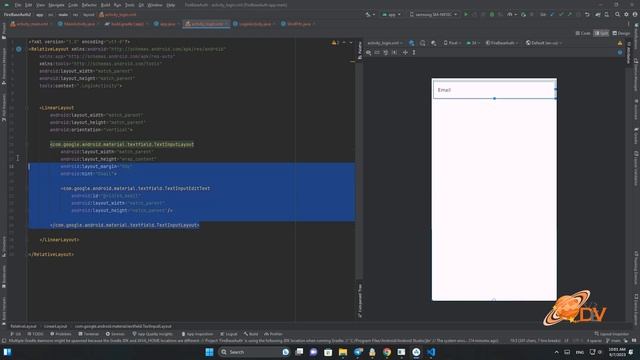Click the green Run app button
The width and height of the screenshot is (640, 360).
[466, 15]
